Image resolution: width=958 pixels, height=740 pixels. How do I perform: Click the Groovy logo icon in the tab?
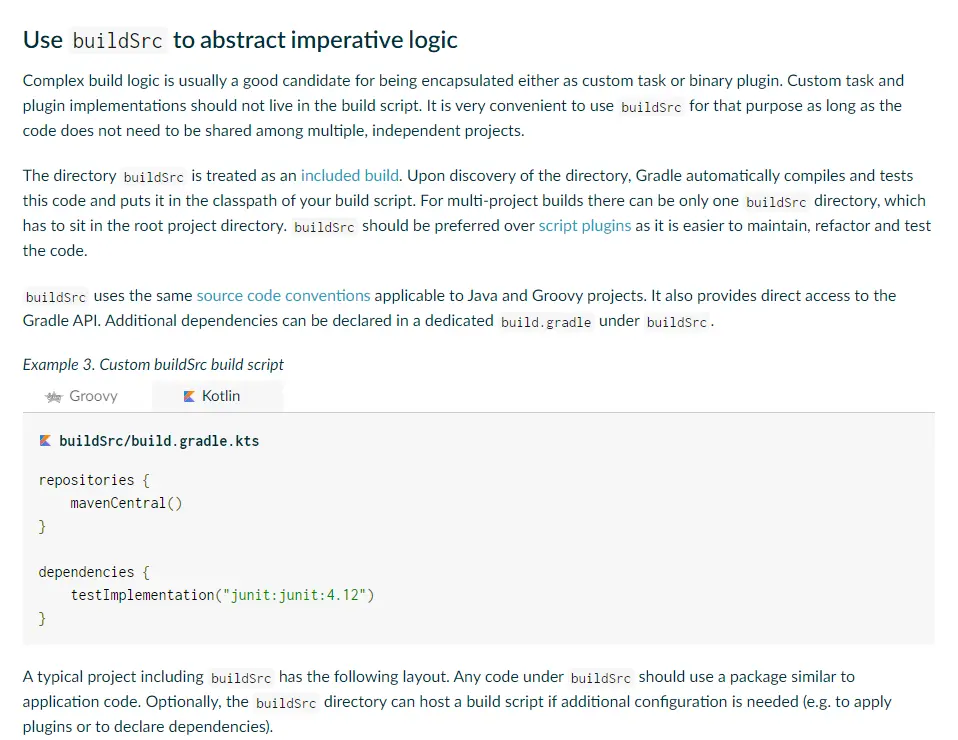click(54, 397)
